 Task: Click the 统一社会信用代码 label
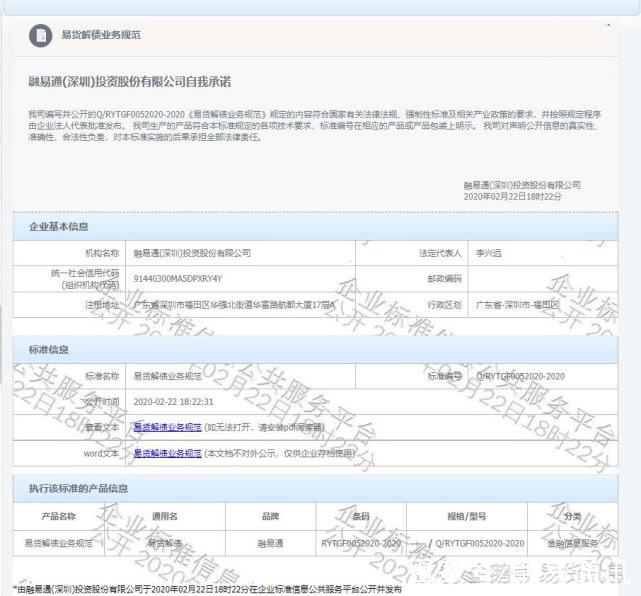pos(85,279)
